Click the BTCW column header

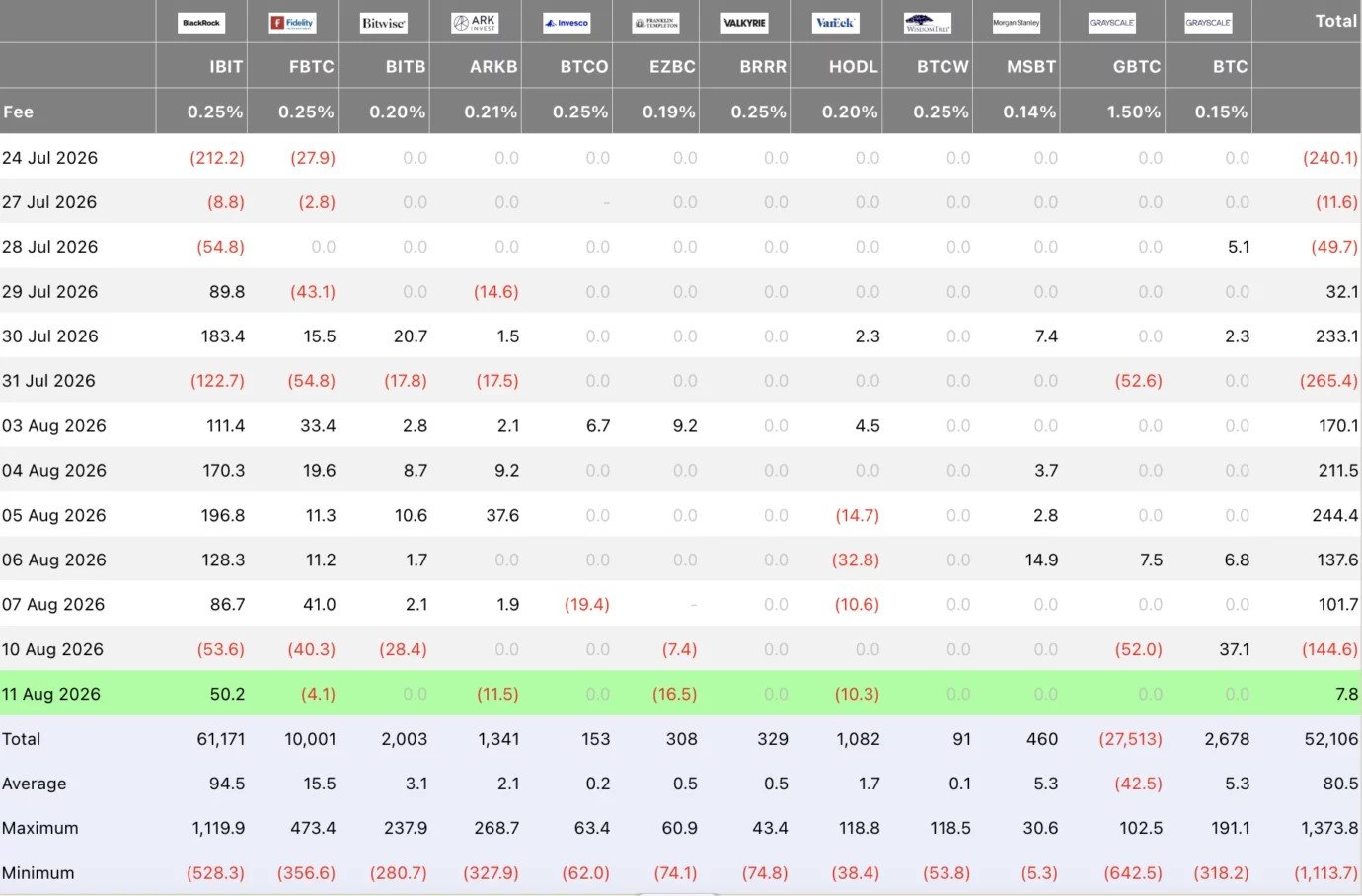(x=943, y=67)
